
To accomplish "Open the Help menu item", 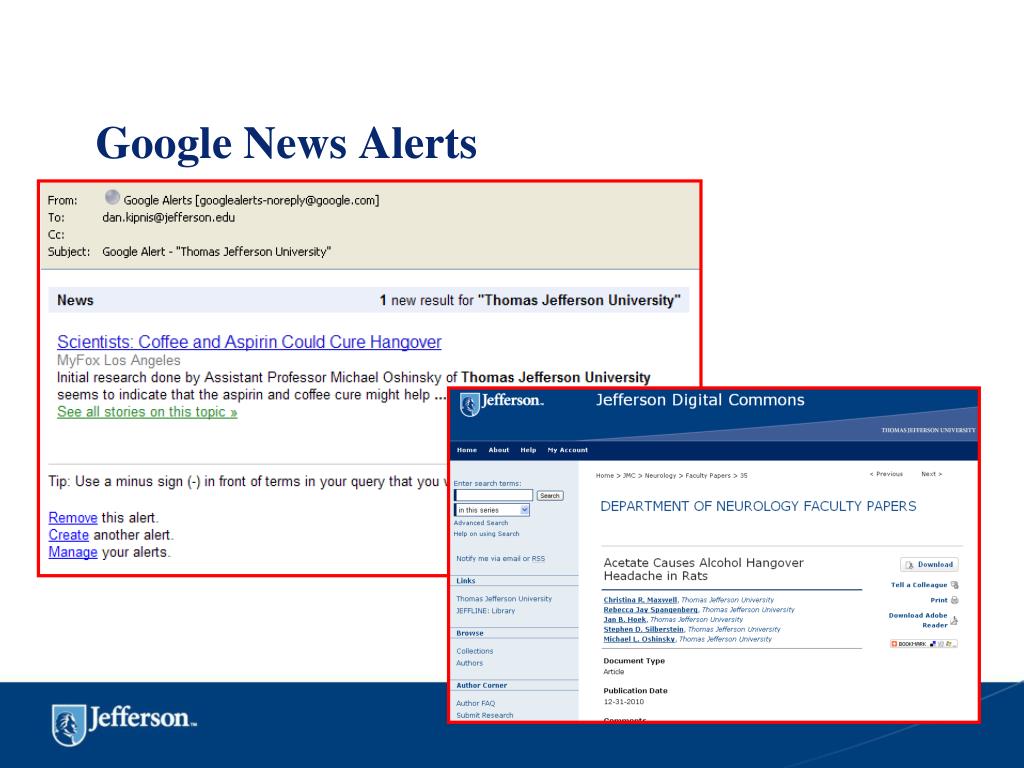I will click(x=528, y=450).
